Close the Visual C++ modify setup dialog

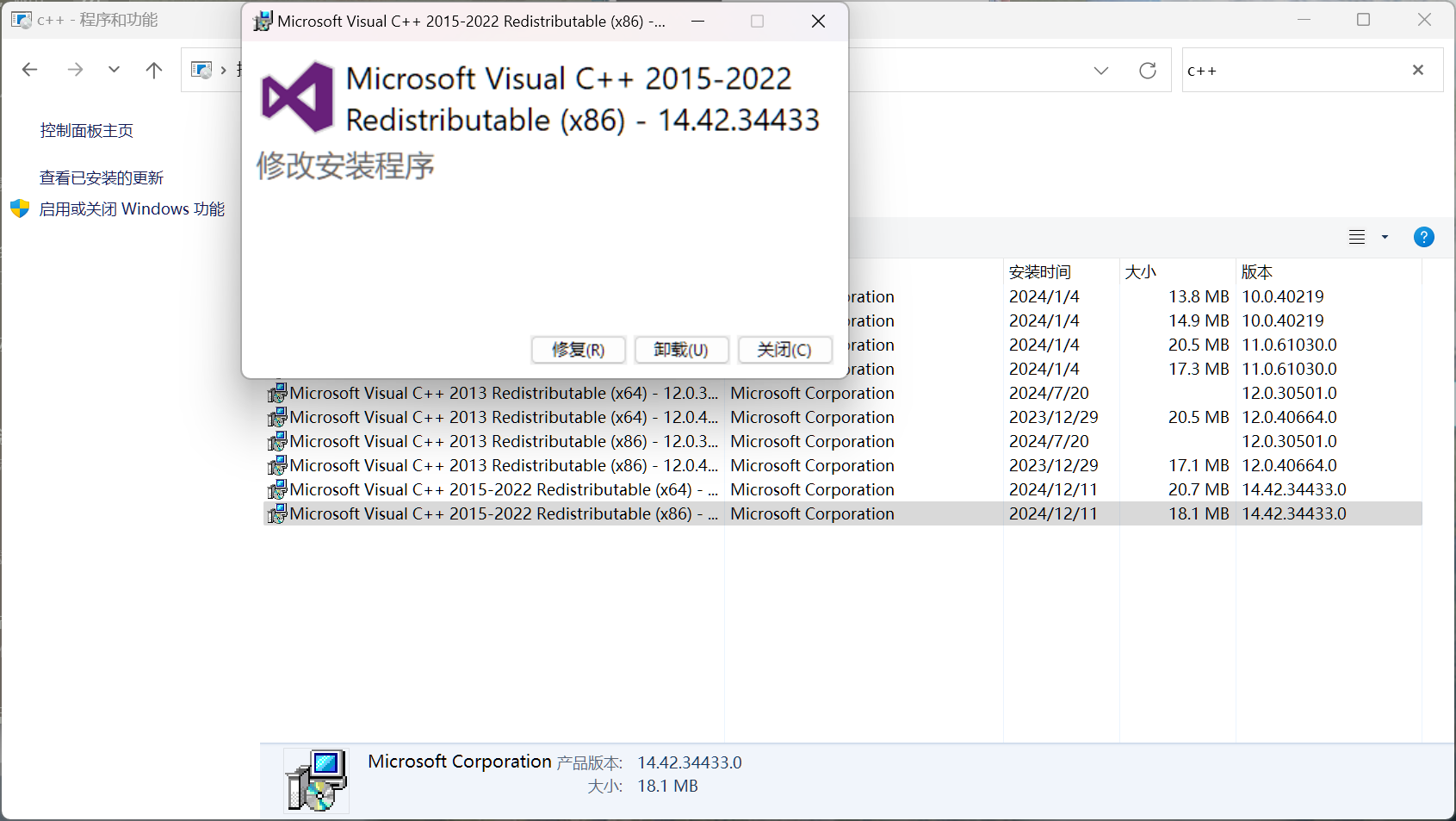click(x=818, y=22)
